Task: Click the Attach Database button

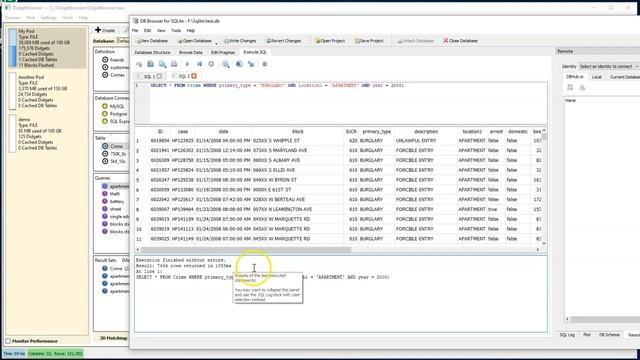Action: click(x=415, y=41)
